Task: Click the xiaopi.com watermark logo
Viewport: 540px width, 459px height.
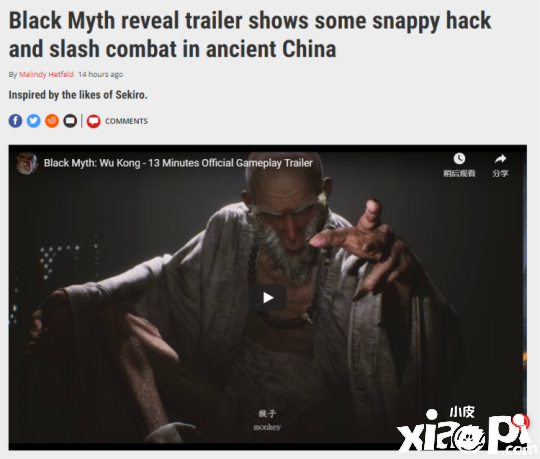Action: (x=463, y=430)
